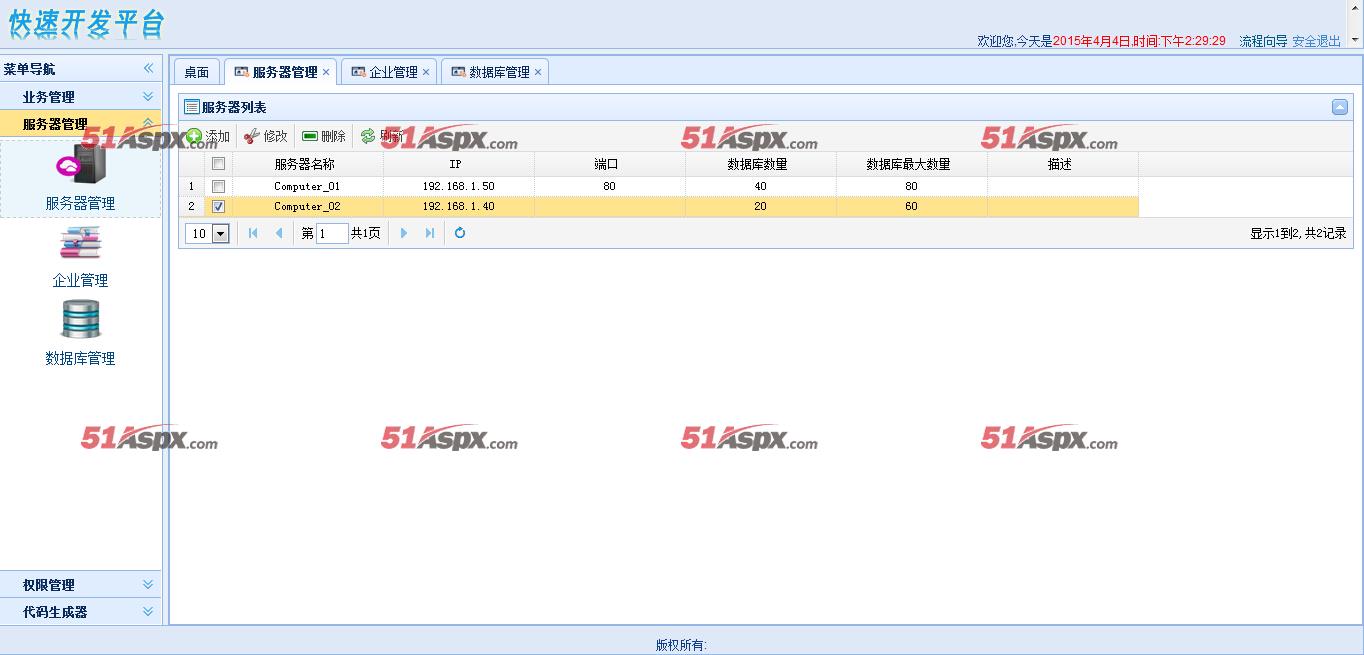
Task: Collapse the 服务器列表 panel
Action: pos(1340,107)
